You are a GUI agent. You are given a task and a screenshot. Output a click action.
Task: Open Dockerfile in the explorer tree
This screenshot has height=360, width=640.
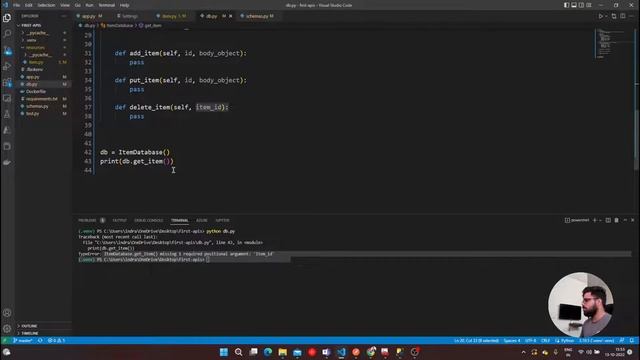(36, 91)
